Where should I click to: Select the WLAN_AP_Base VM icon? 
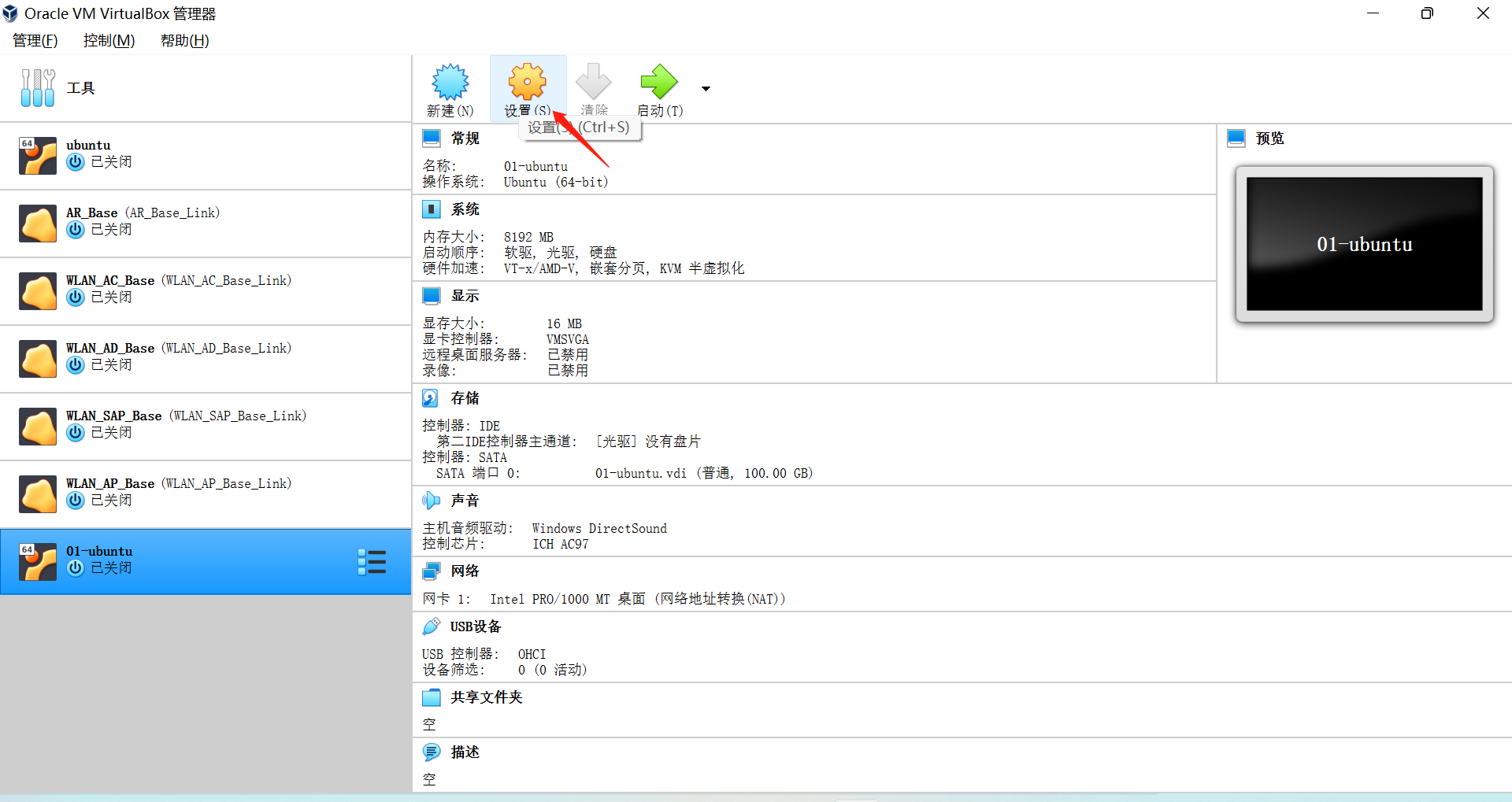[x=38, y=493]
